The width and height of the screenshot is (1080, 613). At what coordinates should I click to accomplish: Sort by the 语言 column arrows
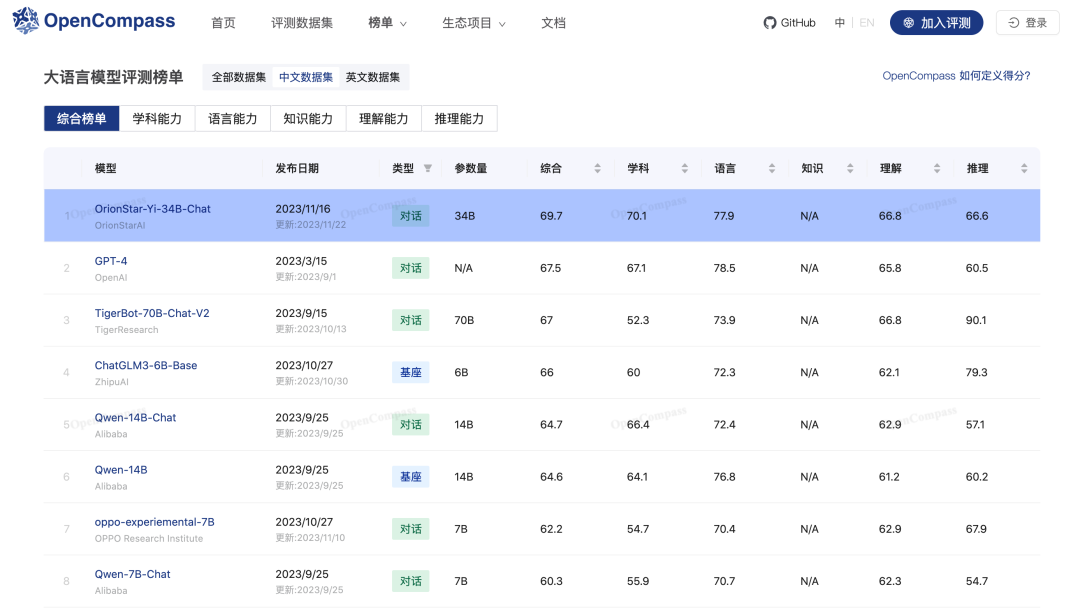[x=771, y=168]
